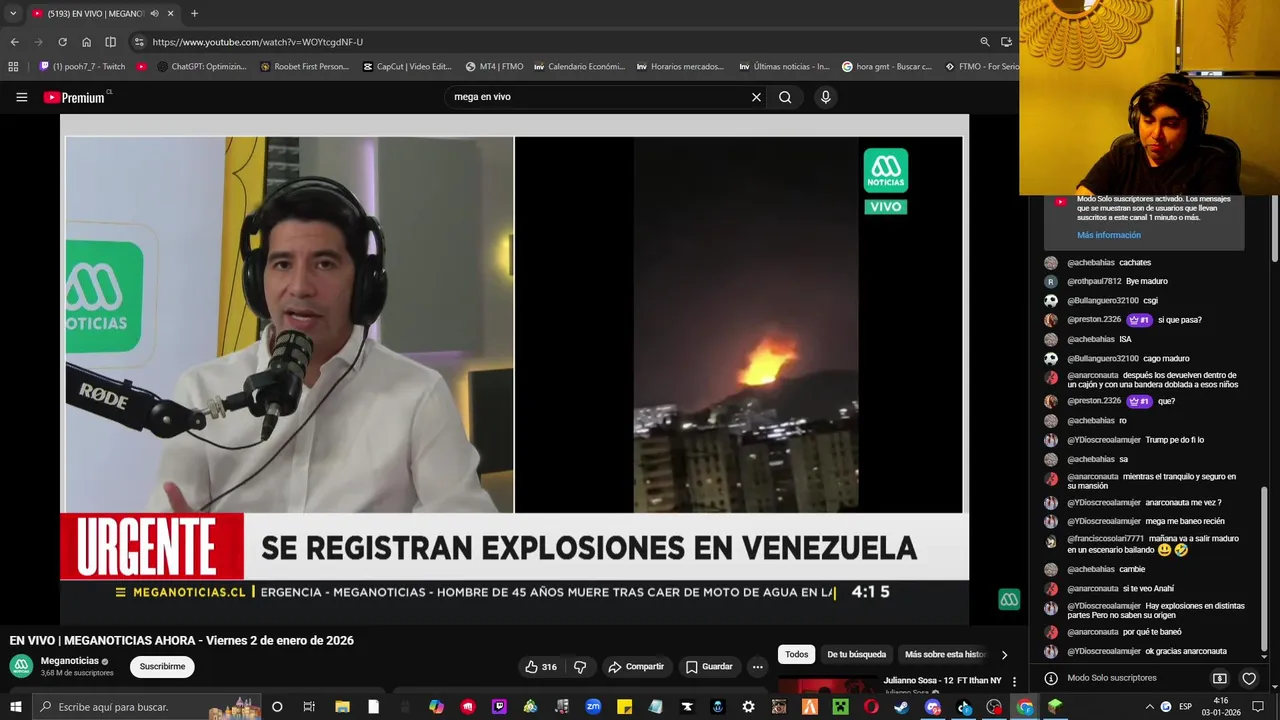Screen dimensions: 1280x720
Task: Open more actions three-dot menu under video
Action: tap(757, 667)
